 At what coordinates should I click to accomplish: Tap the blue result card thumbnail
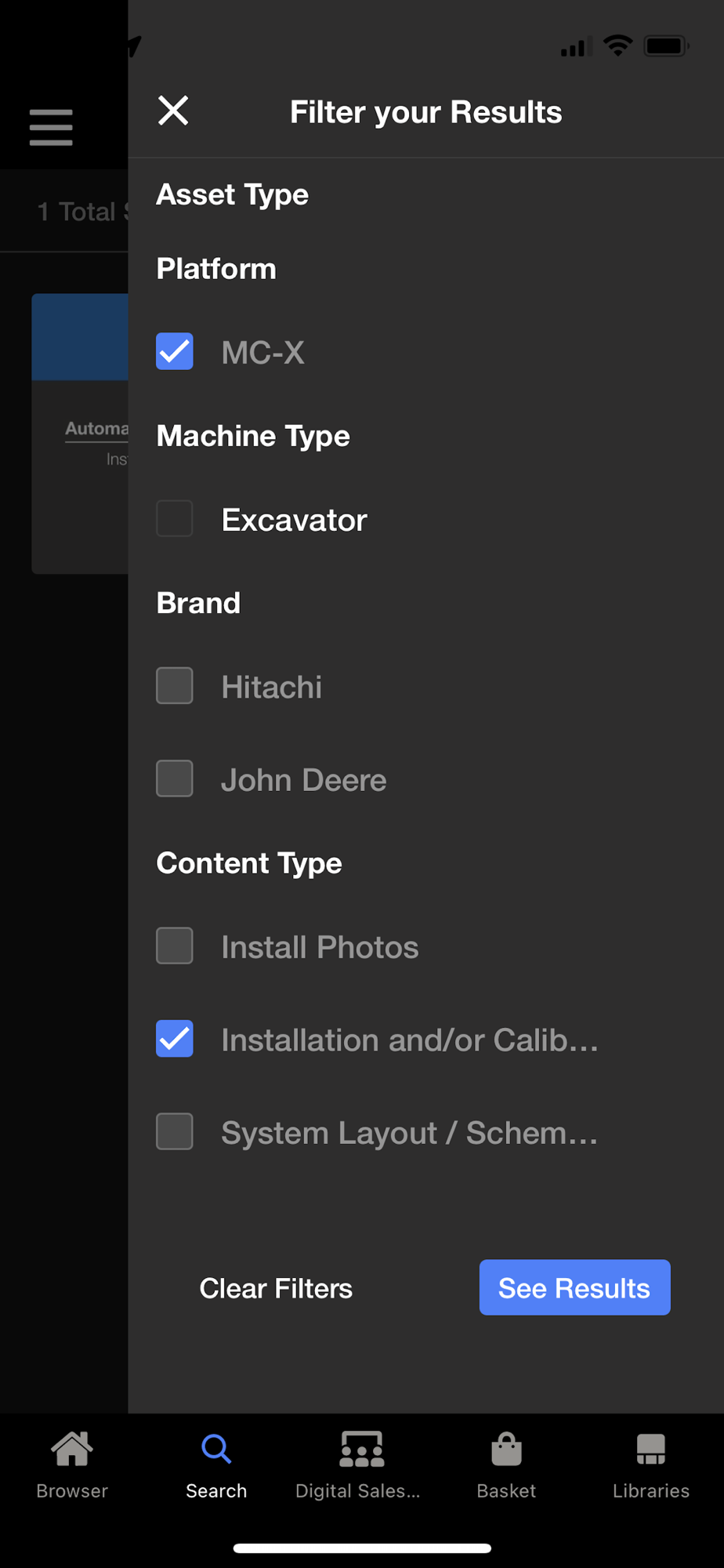80,337
